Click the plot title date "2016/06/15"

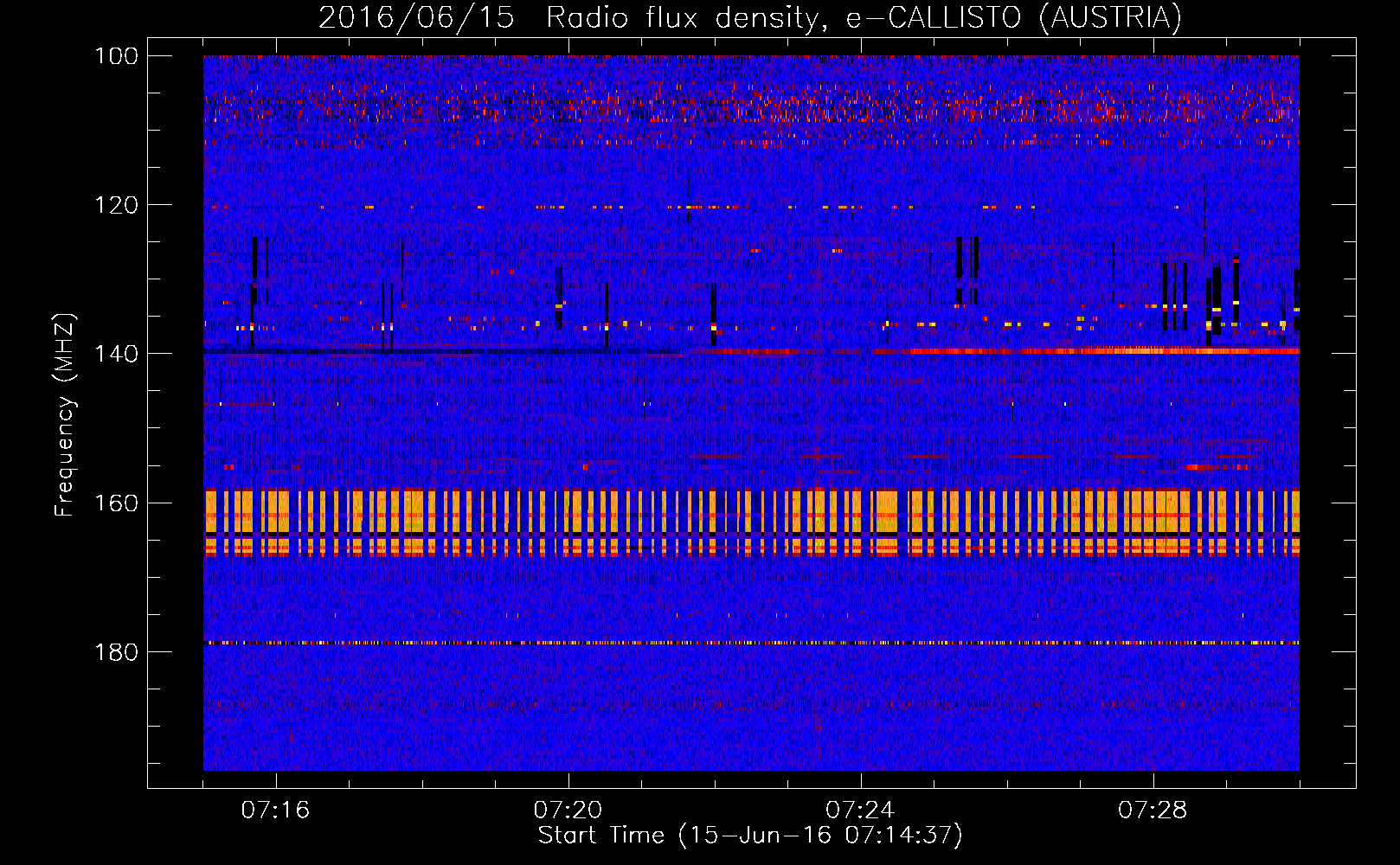(x=416, y=17)
